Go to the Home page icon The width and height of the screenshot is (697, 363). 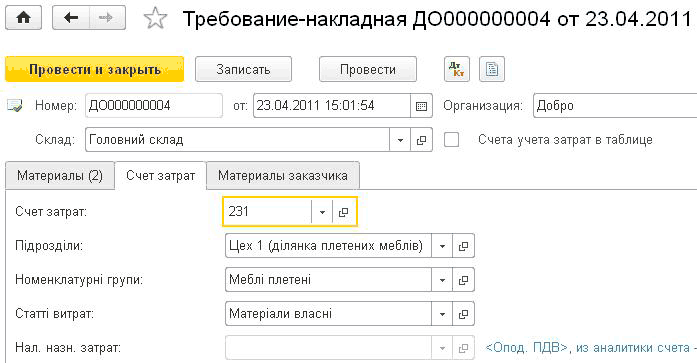23,18
